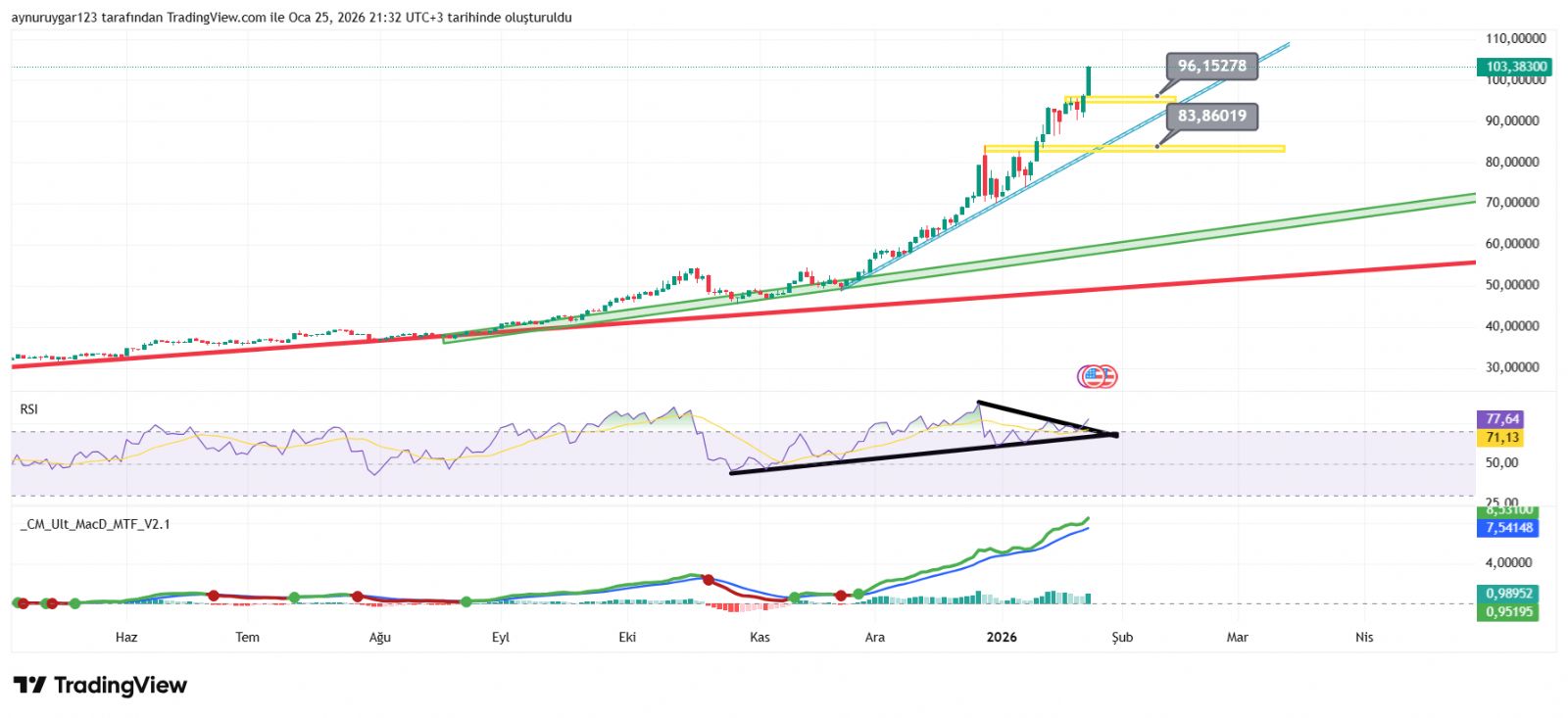Select the tall green latest candlestick
Screen dimensions: 1568x718
pyautogui.click(x=1088, y=81)
